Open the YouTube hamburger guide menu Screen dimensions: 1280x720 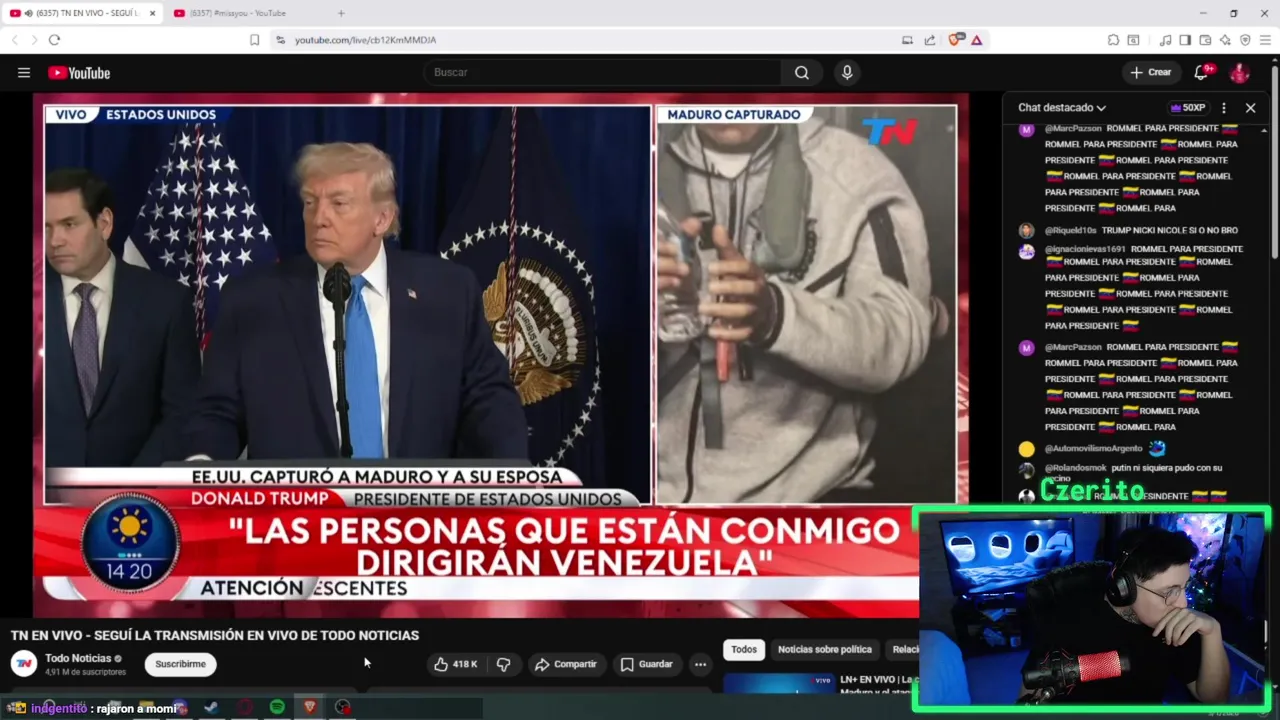24,72
